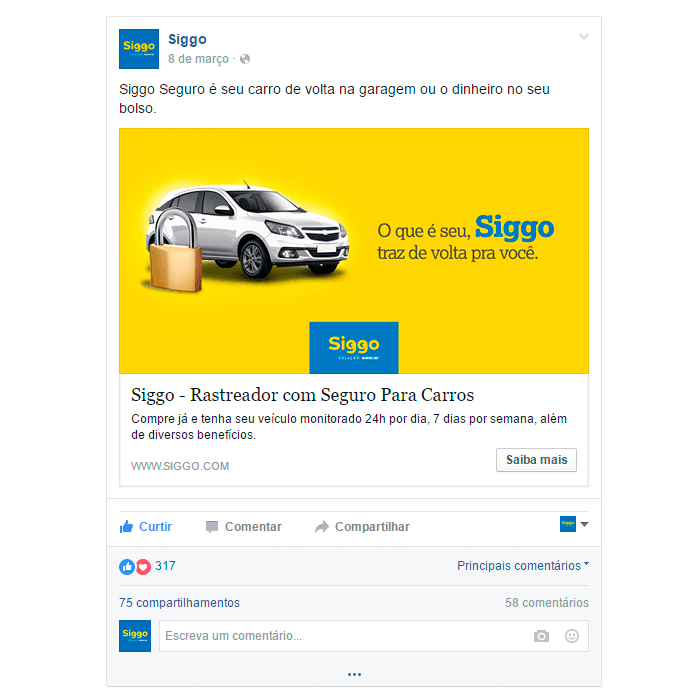
Task: Click the Siggo page name link
Action: [x=187, y=40]
